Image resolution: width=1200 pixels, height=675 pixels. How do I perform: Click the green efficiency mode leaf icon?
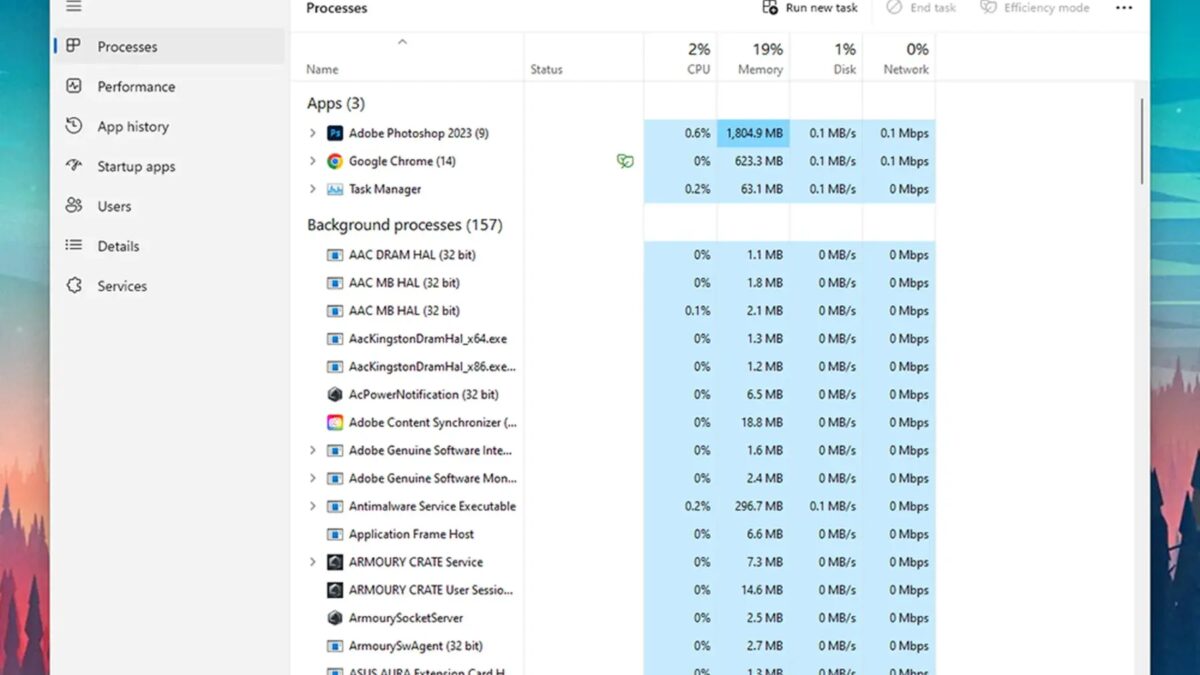pos(625,161)
